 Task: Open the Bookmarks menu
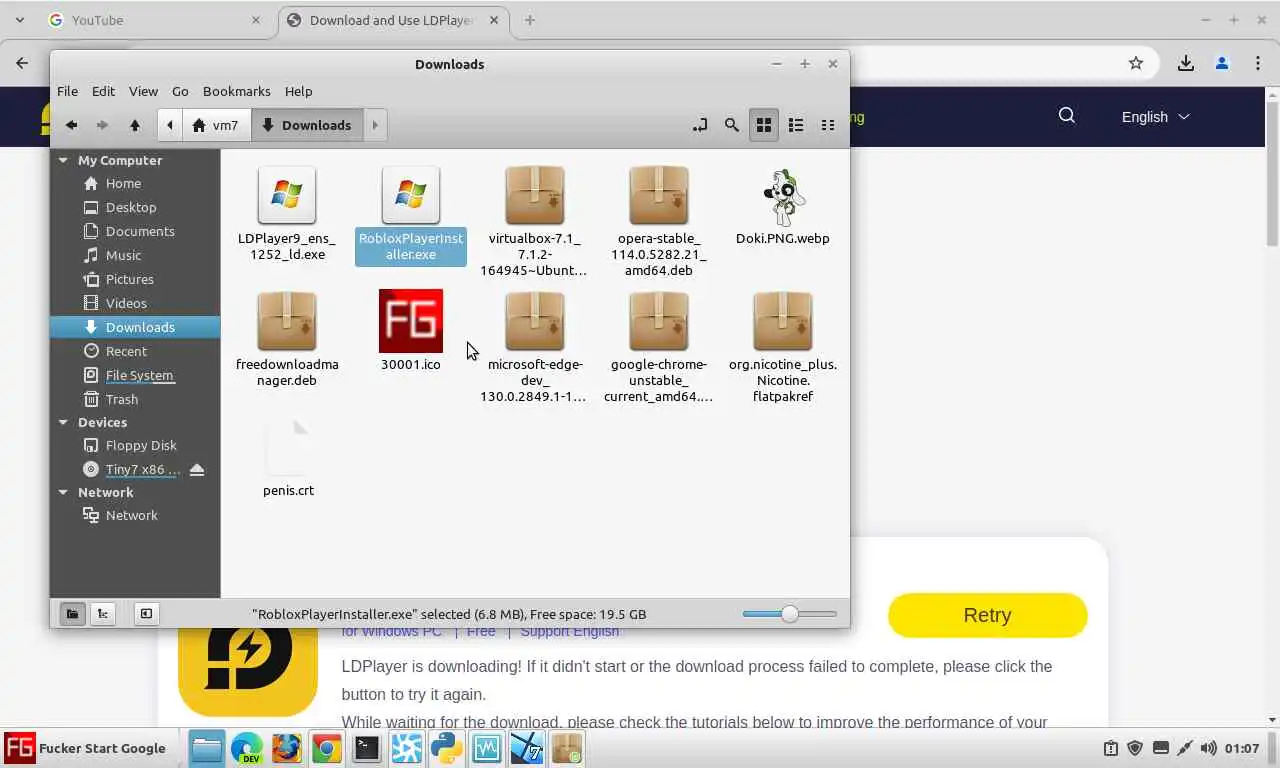[237, 91]
